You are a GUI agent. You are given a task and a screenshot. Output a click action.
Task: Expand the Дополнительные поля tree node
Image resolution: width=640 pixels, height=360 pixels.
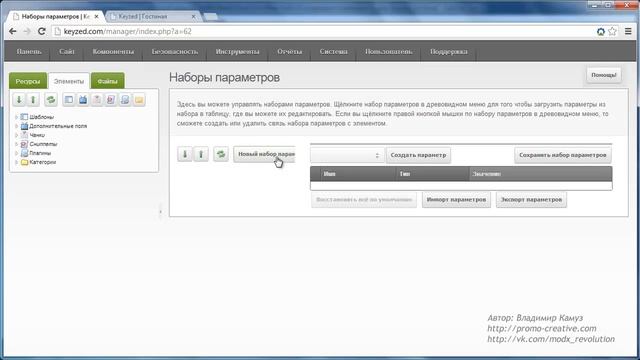tap(16, 126)
